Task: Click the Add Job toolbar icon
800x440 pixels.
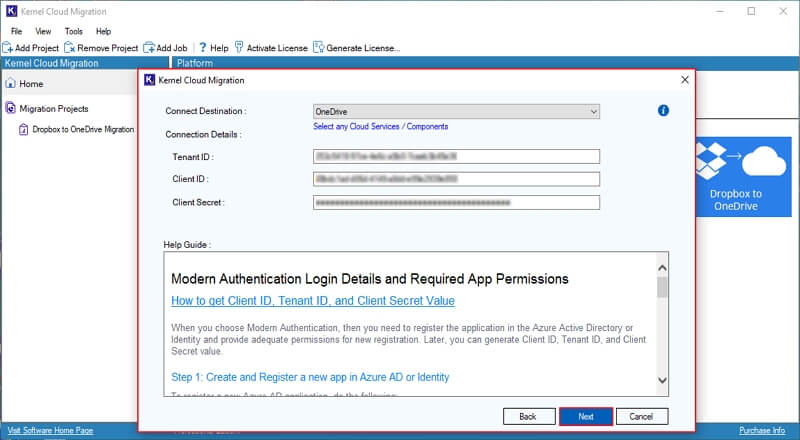Action: 149,48
